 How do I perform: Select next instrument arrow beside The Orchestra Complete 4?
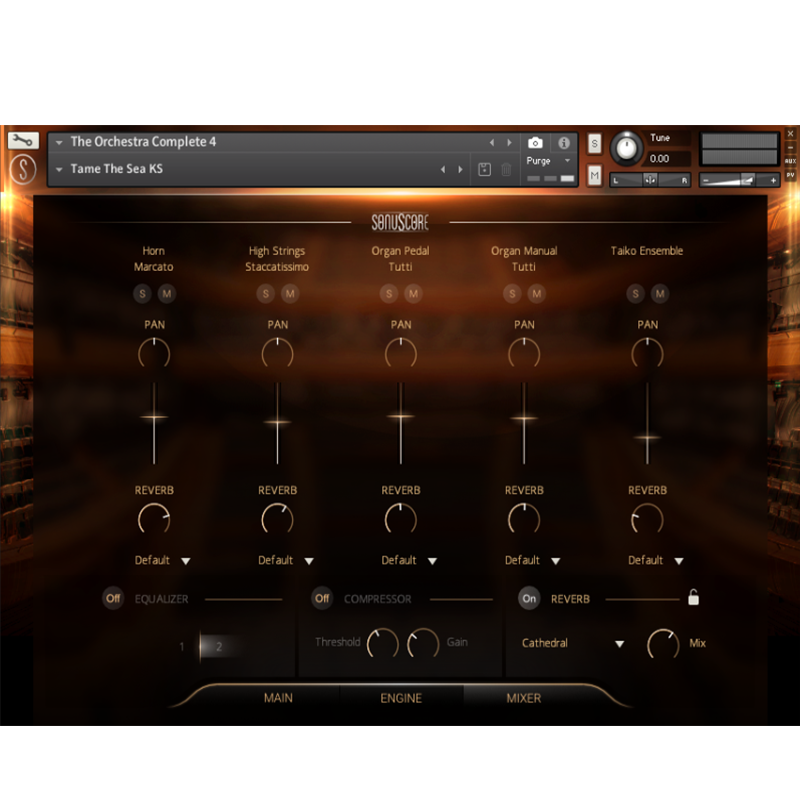[509, 143]
